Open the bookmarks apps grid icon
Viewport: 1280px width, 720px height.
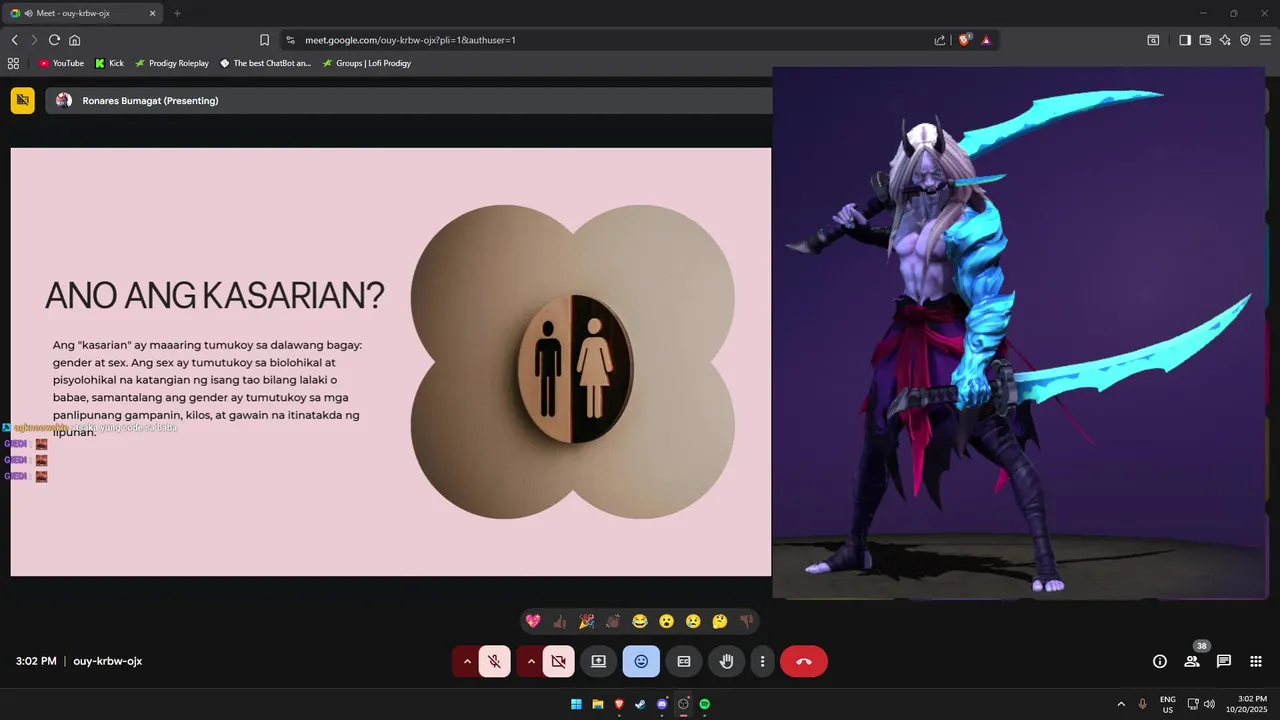13,63
